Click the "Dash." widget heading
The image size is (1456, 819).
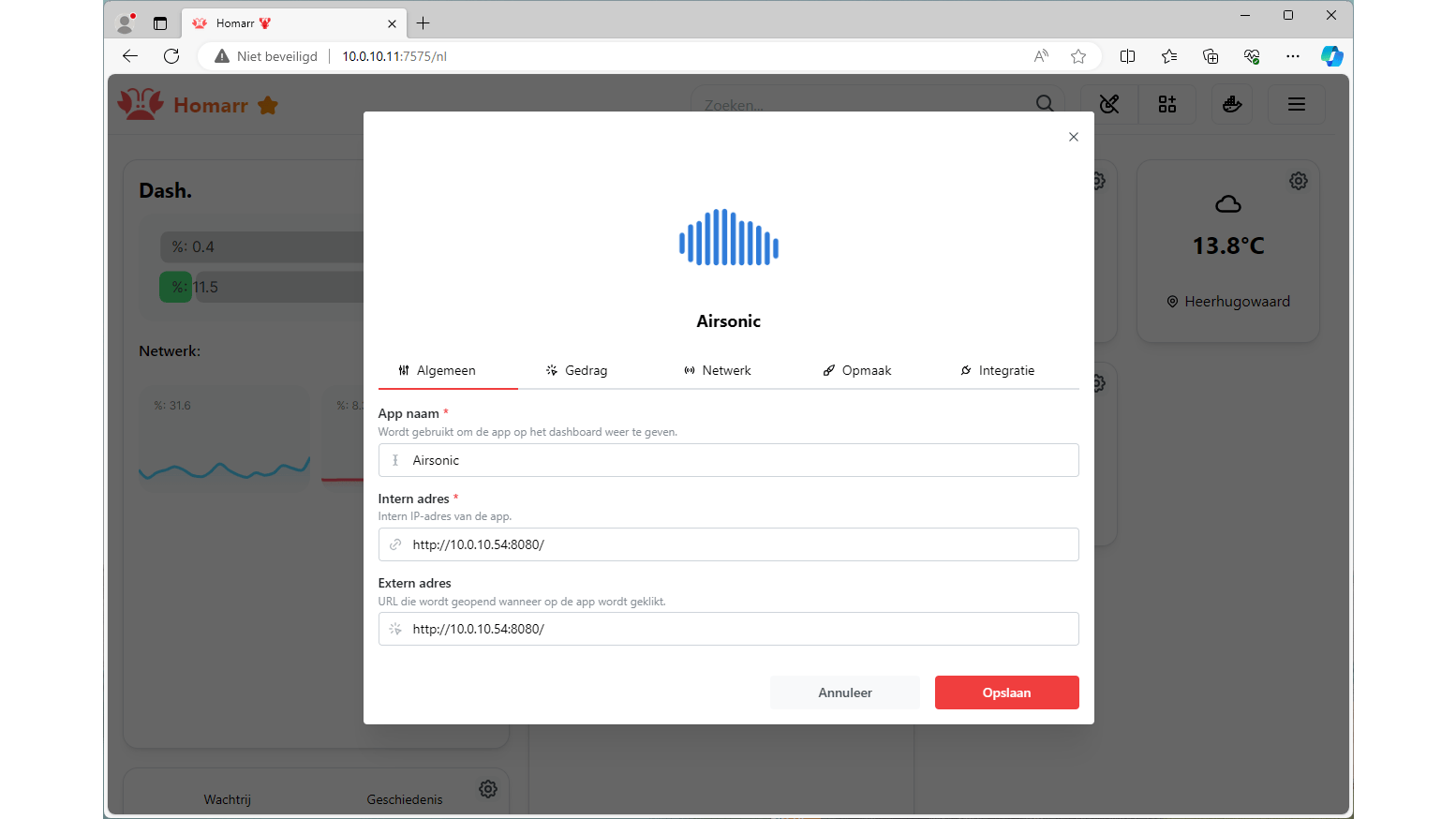(x=165, y=190)
